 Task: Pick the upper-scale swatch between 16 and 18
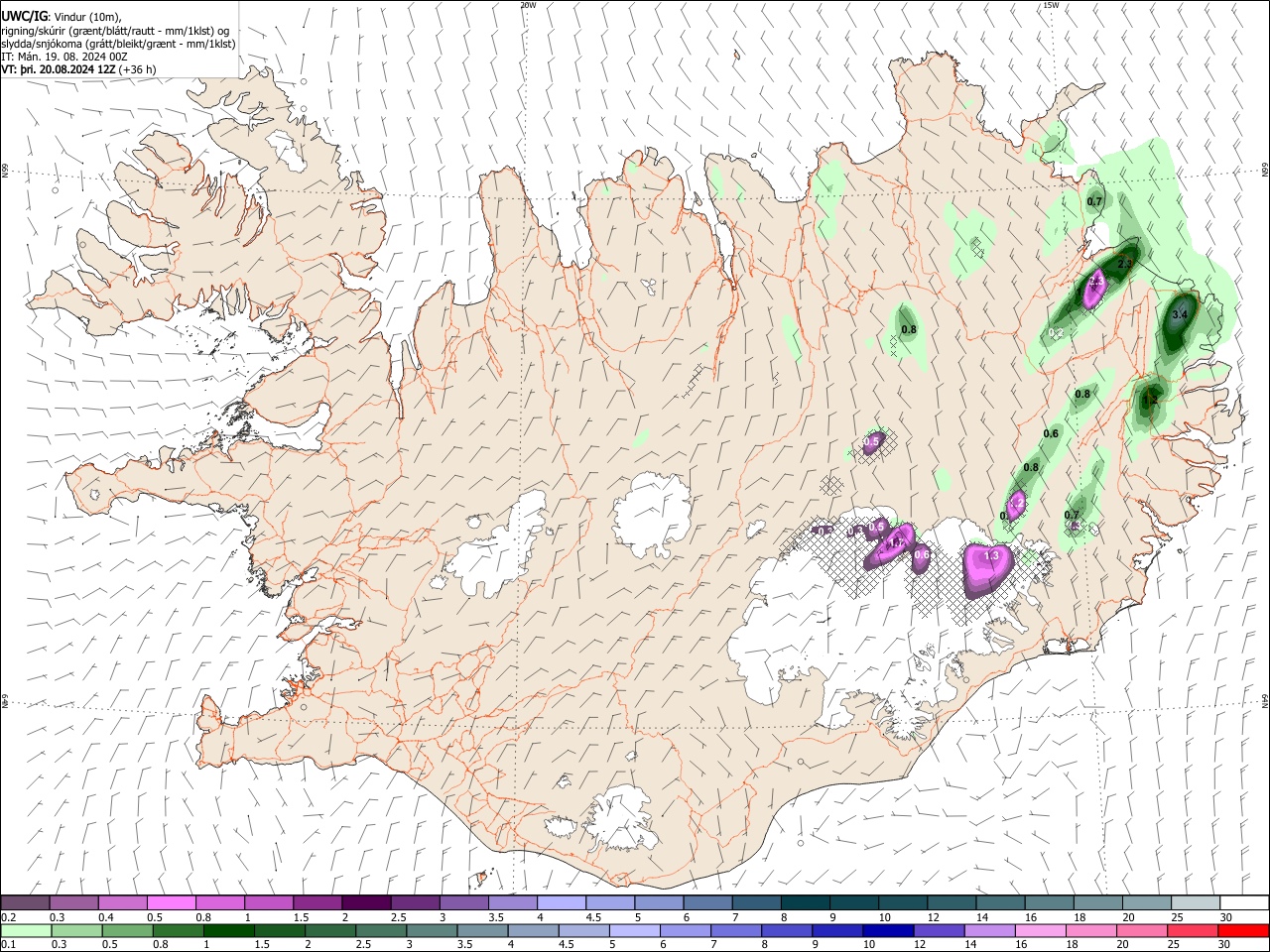click(1049, 902)
